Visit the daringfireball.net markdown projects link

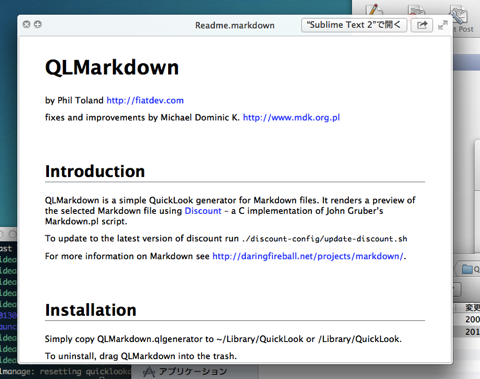[x=308, y=256]
